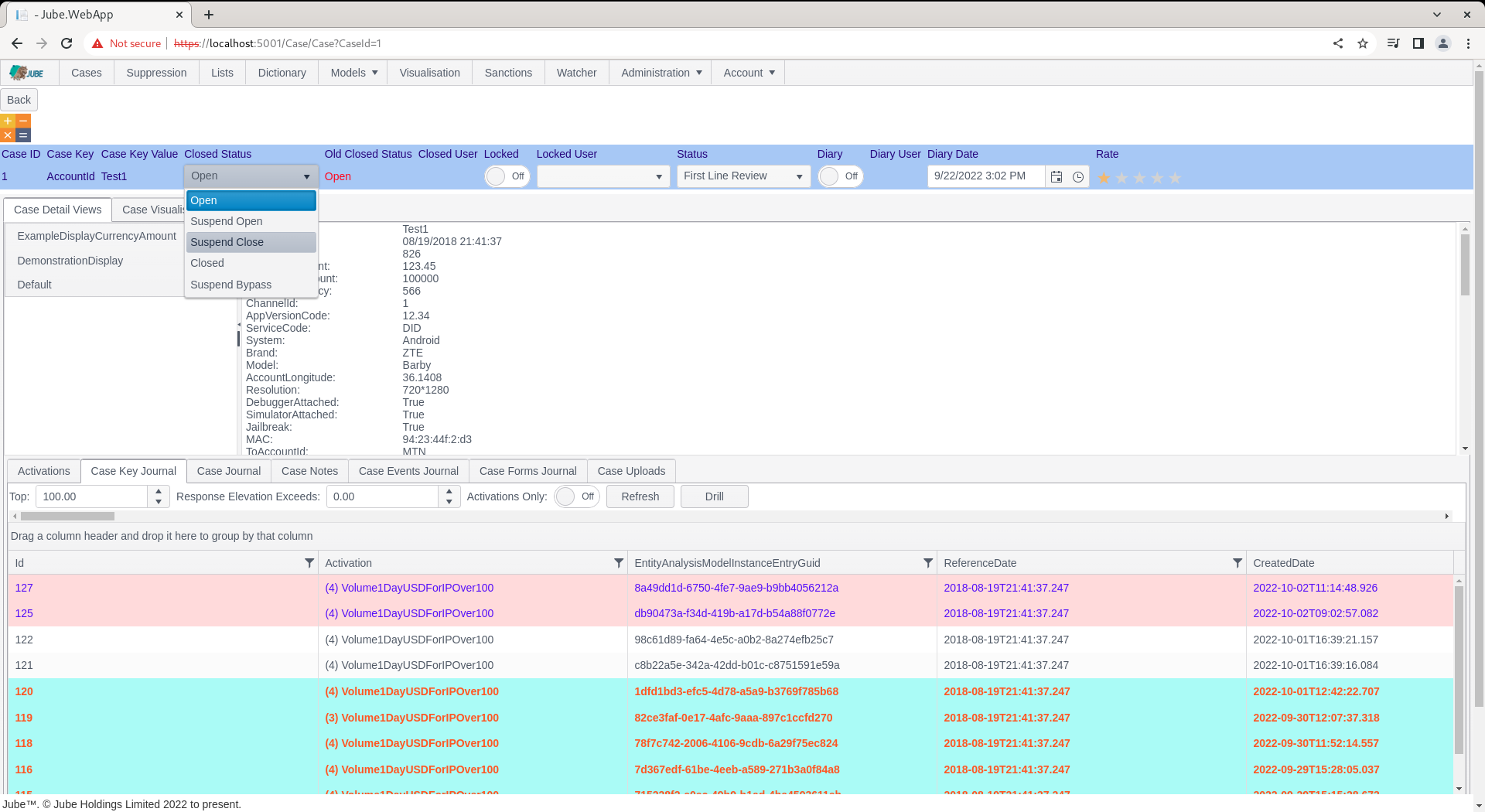Choose Suspend Open from the list
The width and height of the screenshot is (1485, 812).
point(251,221)
